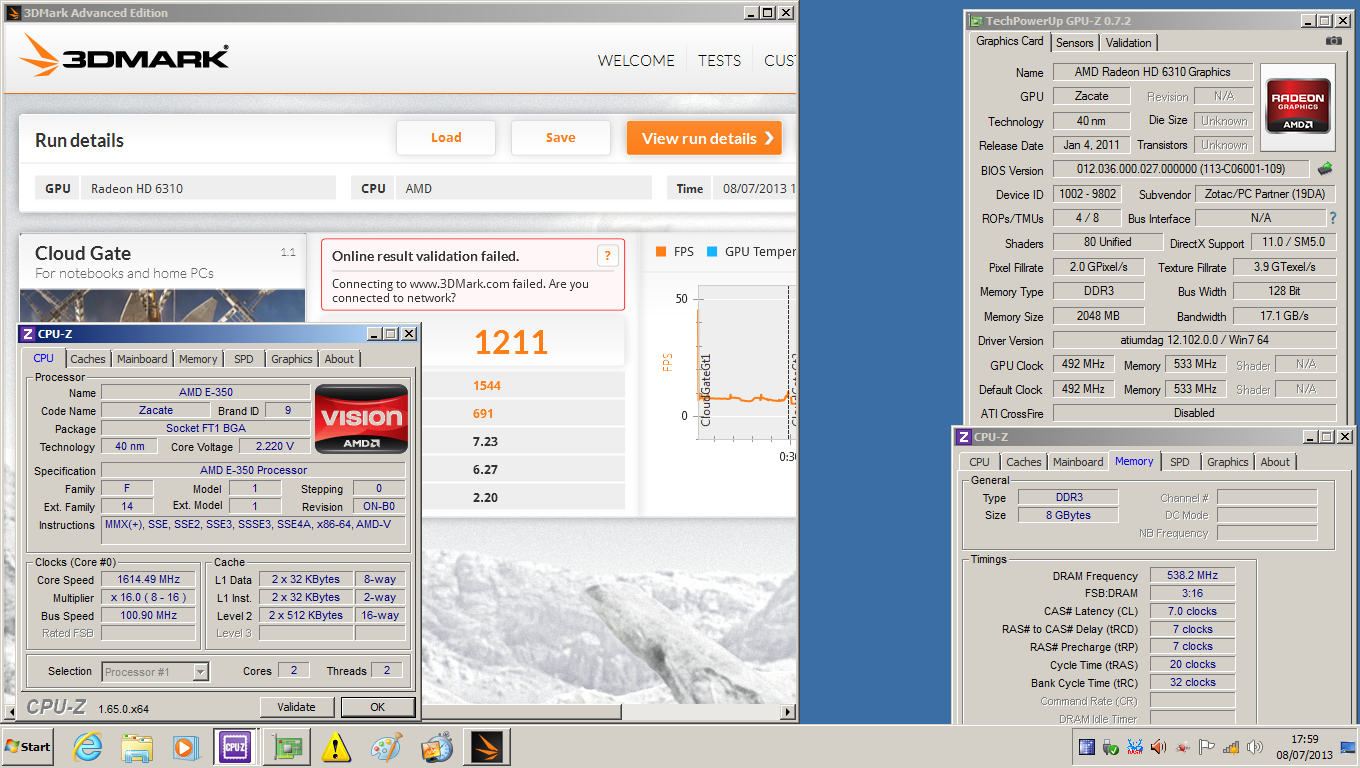Click the Bus Interface question mark in GPU-Z
1360x768 pixels.
pos(1332,218)
